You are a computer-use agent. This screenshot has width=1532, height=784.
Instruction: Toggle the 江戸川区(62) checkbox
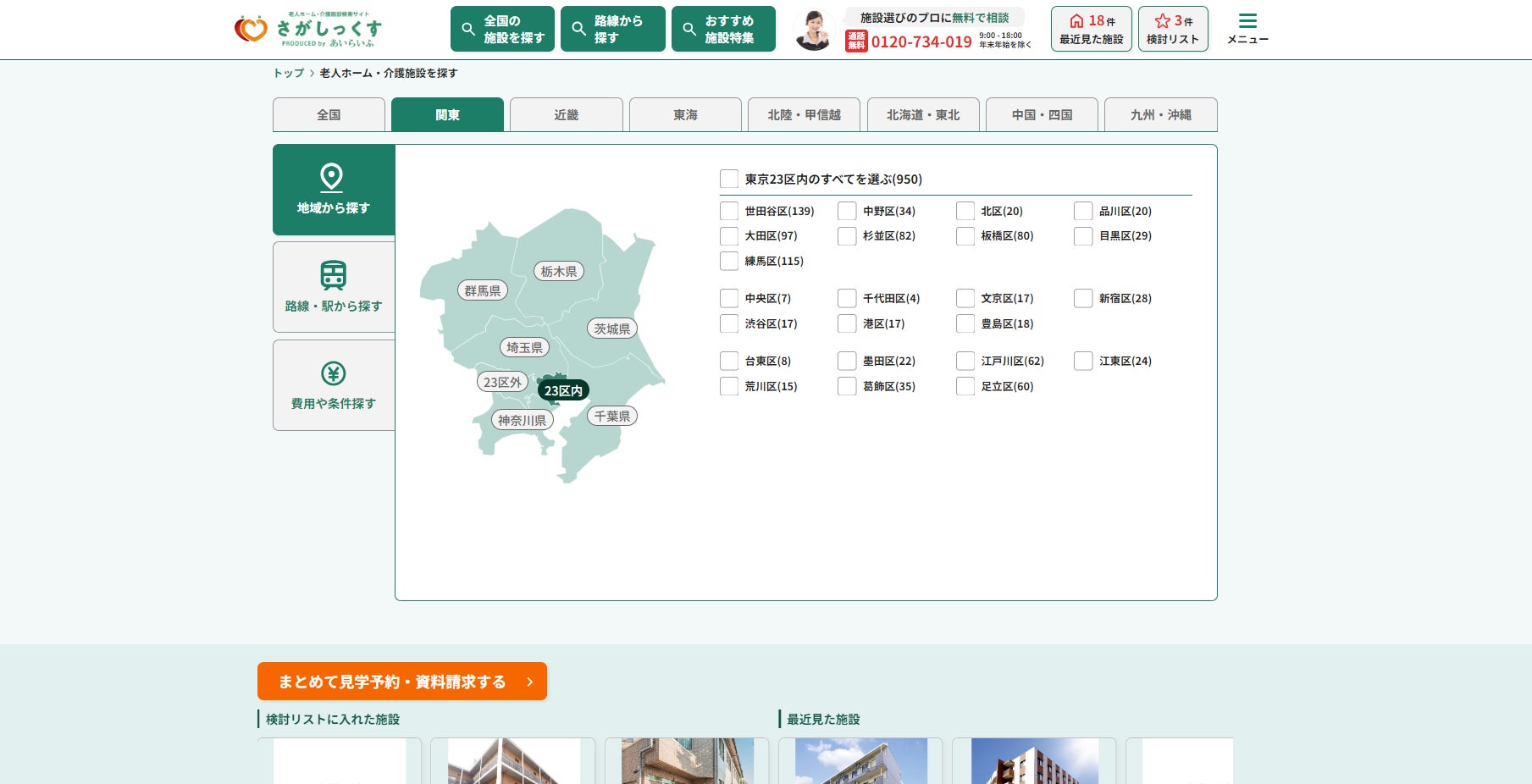coord(965,361)
